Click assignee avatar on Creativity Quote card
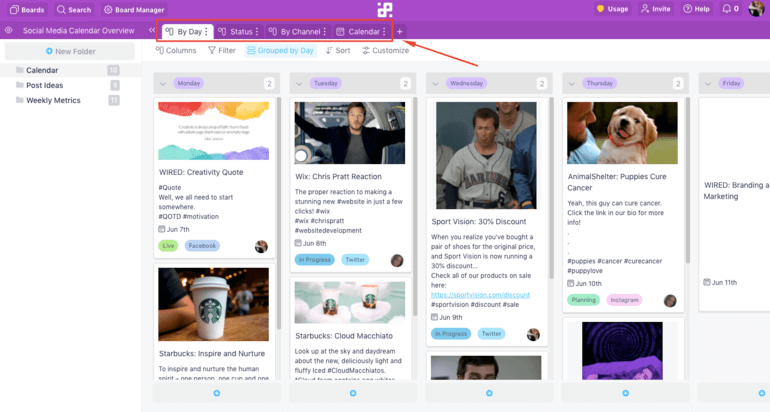This screenshot has width=770, height=412. click(x=261, y=247)
